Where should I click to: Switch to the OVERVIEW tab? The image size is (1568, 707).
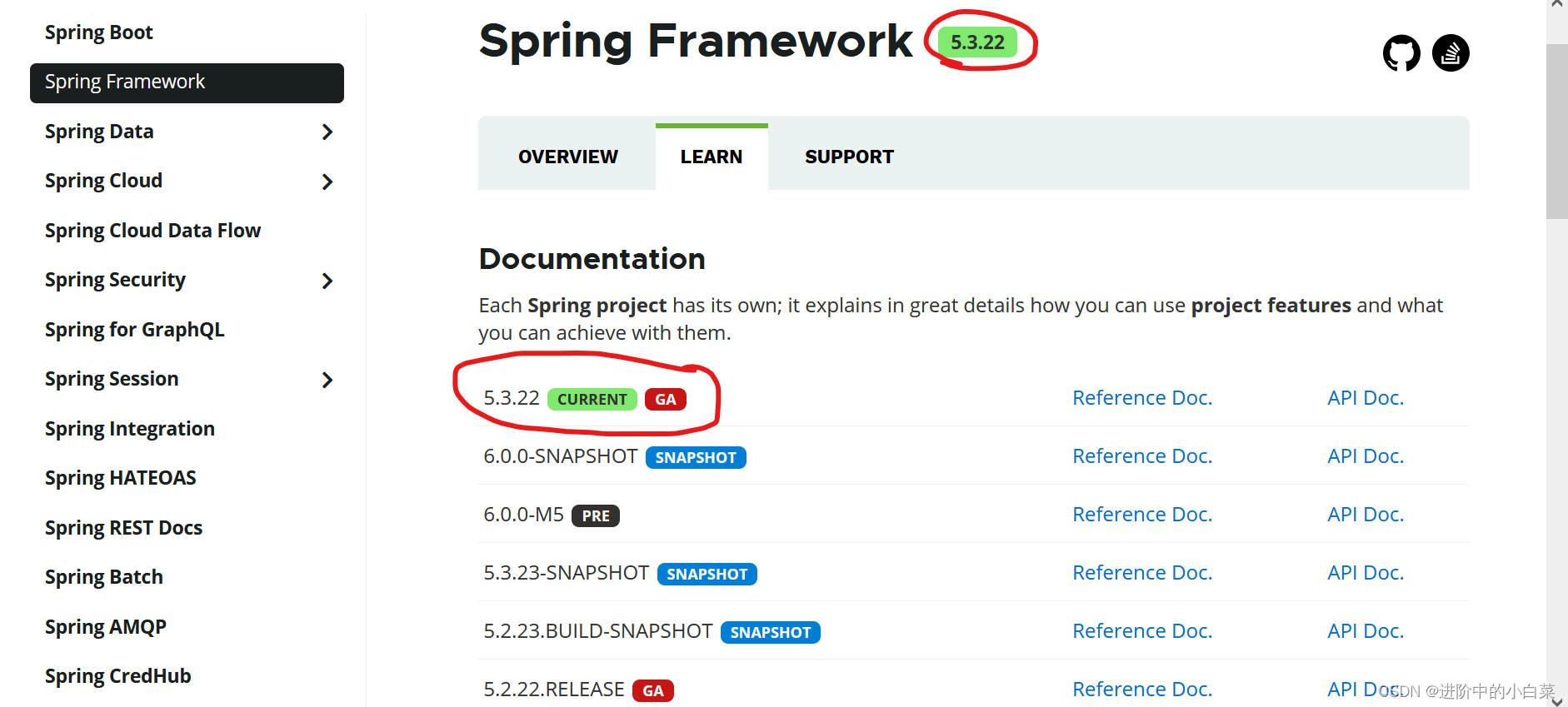[567, 157]
